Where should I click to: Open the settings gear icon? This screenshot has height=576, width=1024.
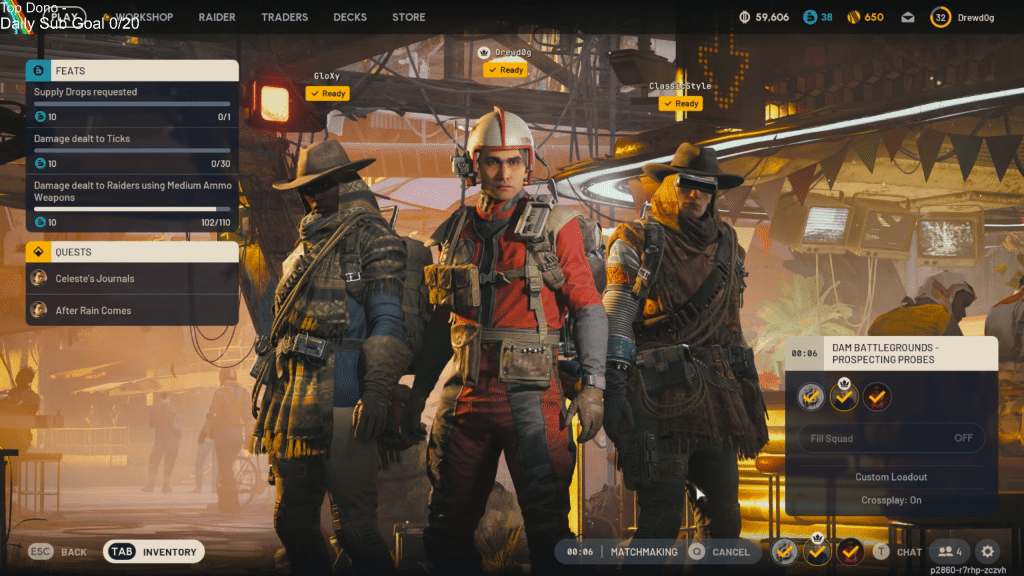987,551
